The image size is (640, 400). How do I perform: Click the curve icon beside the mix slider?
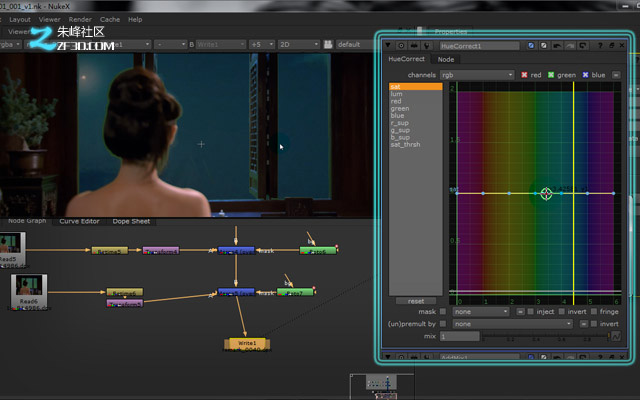click(x=616, y=336)
